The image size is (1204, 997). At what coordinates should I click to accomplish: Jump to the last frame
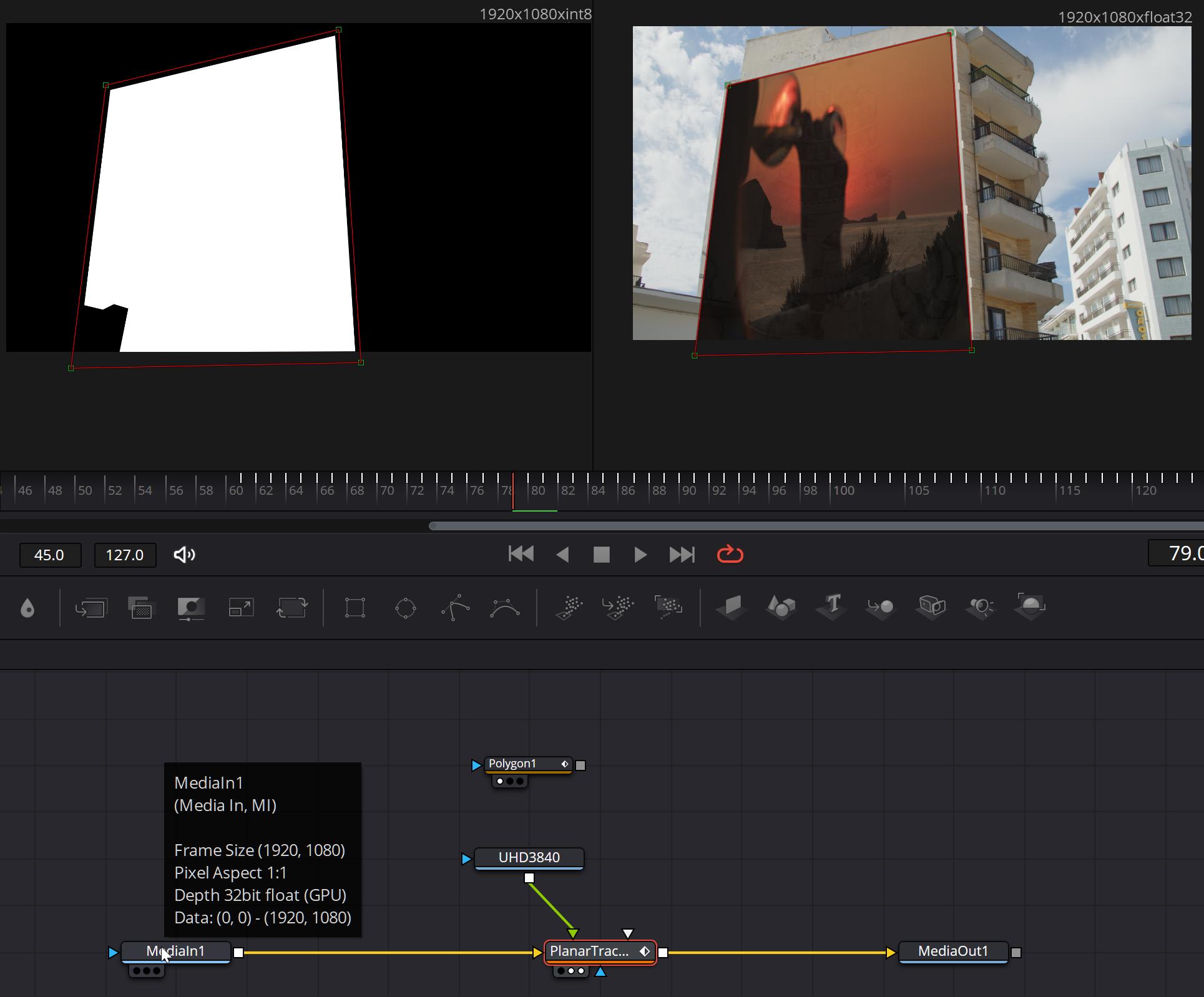click(x=682, y=554)
